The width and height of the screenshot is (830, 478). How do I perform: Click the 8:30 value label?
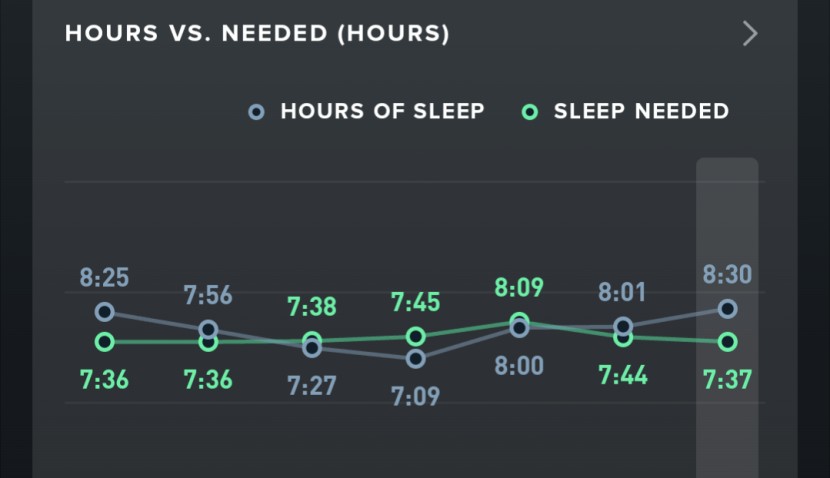pyautogui.click(x=727, y=275)
